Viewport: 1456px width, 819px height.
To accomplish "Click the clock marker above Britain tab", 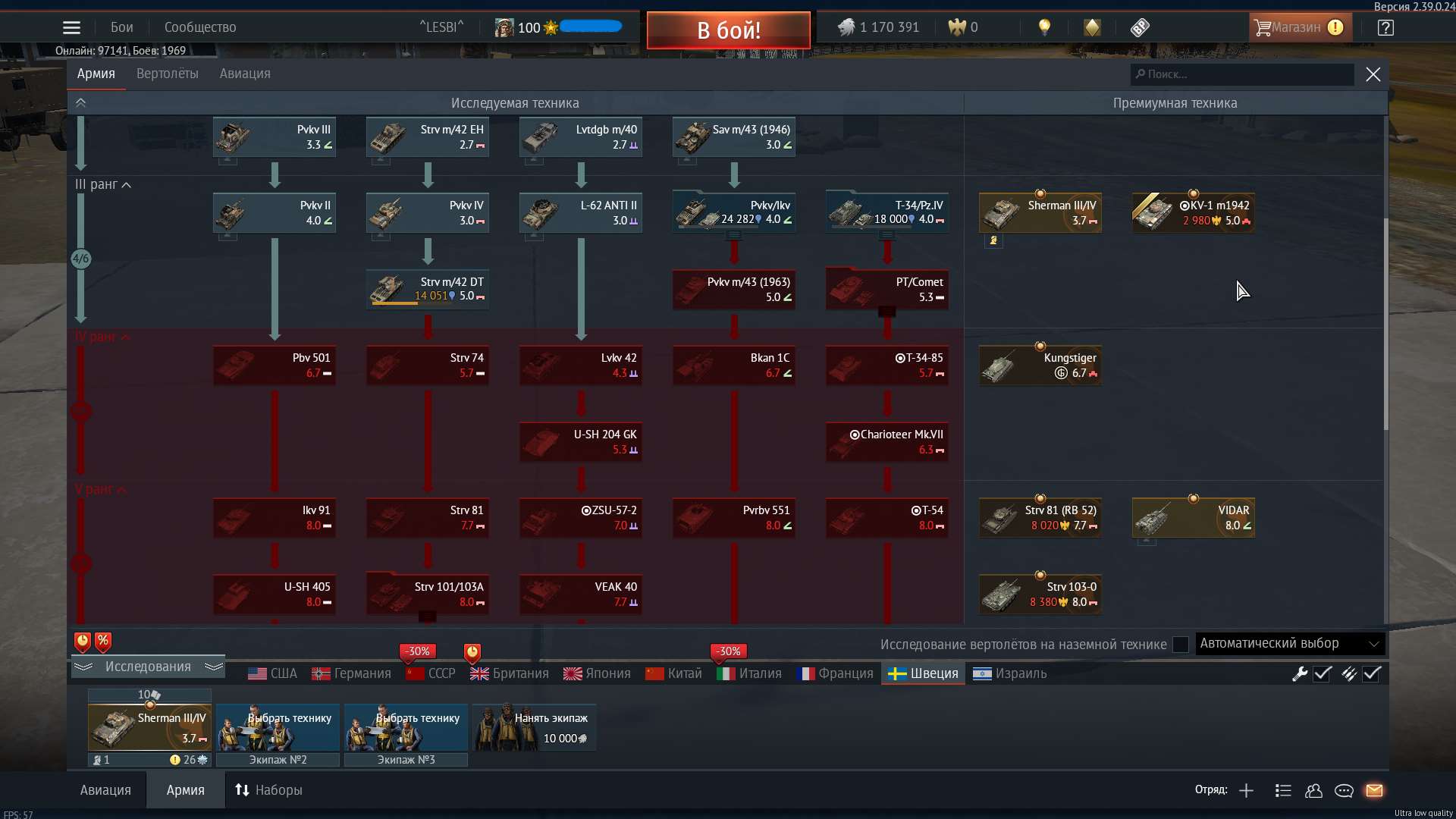I will tap(472, 652).
